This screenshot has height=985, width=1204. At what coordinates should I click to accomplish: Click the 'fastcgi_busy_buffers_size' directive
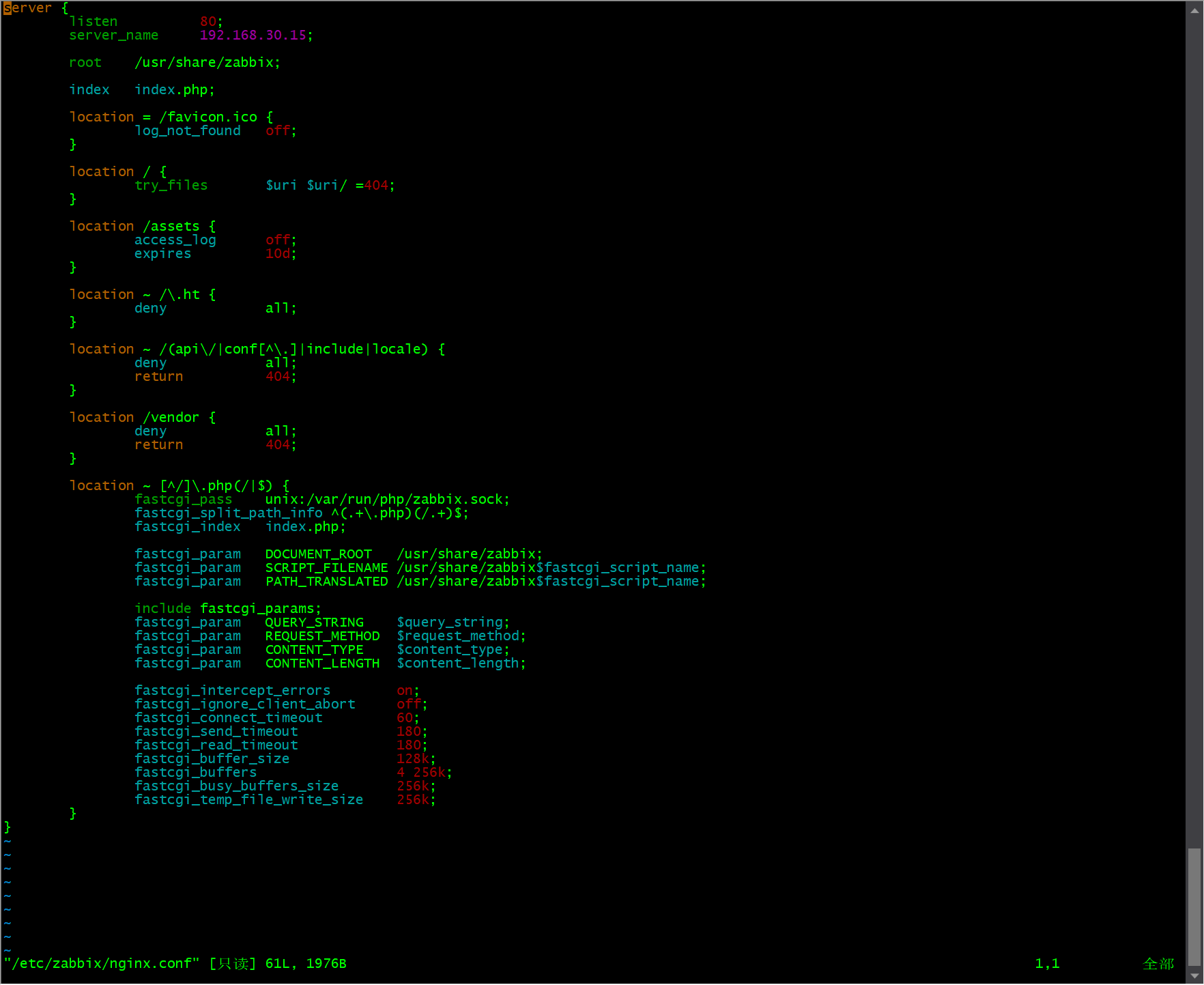237,786
